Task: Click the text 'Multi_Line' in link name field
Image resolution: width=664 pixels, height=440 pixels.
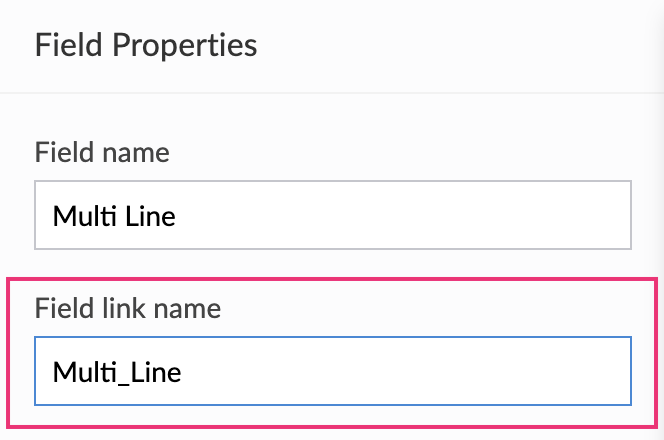Action: click(x=116, y=372)
